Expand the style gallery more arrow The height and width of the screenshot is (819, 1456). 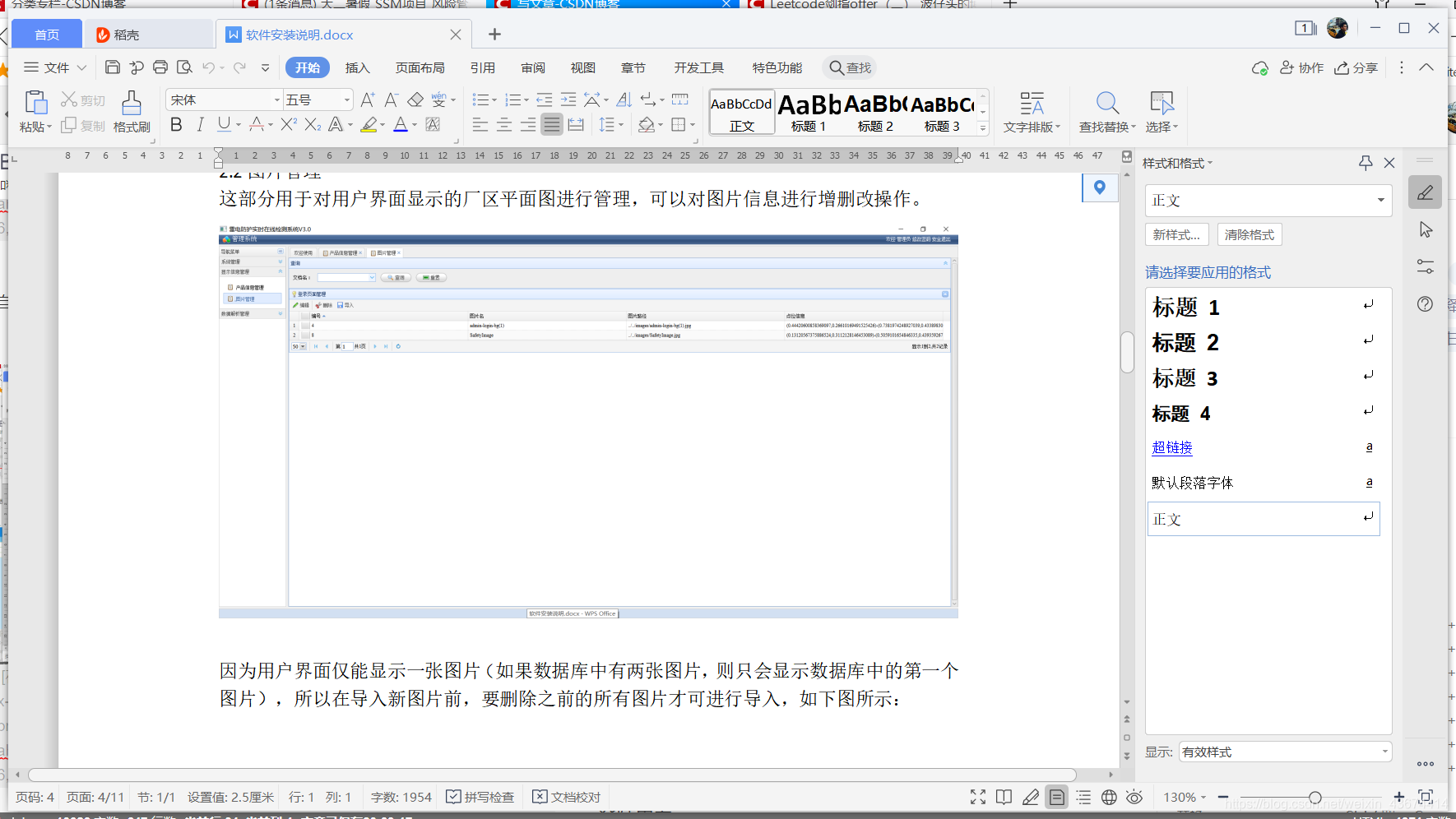[983, 128]
